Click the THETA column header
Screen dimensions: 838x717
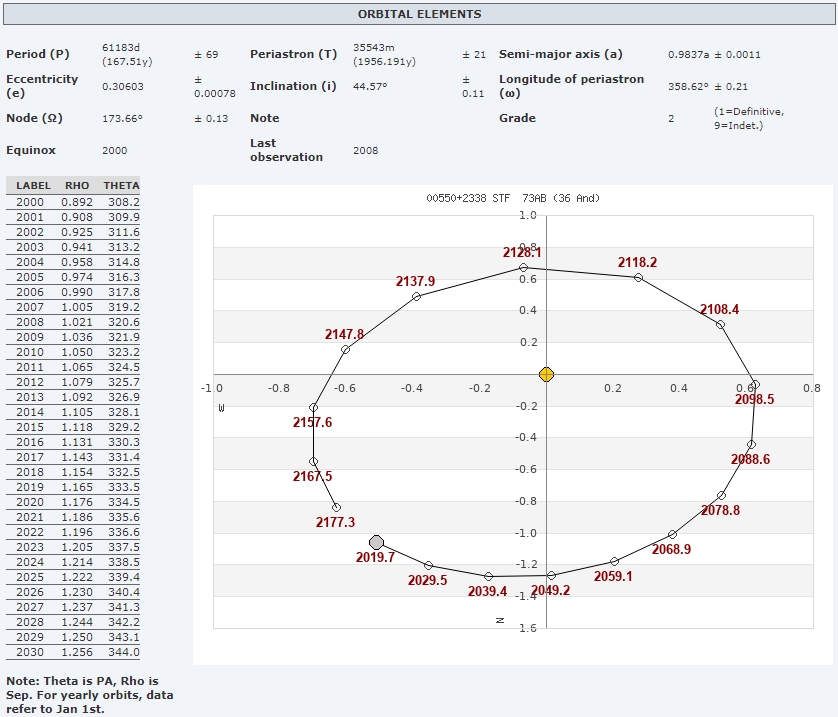(x=121, y=186)
